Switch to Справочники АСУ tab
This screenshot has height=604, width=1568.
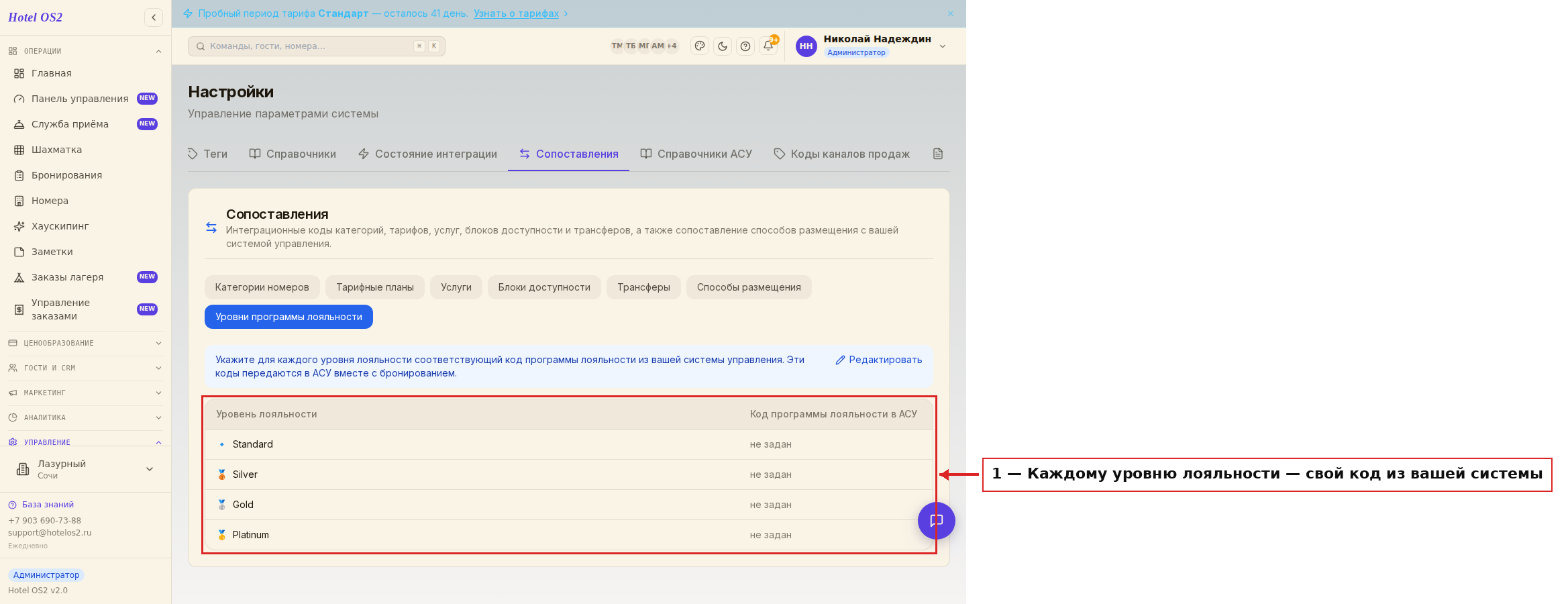click(696, 154)
